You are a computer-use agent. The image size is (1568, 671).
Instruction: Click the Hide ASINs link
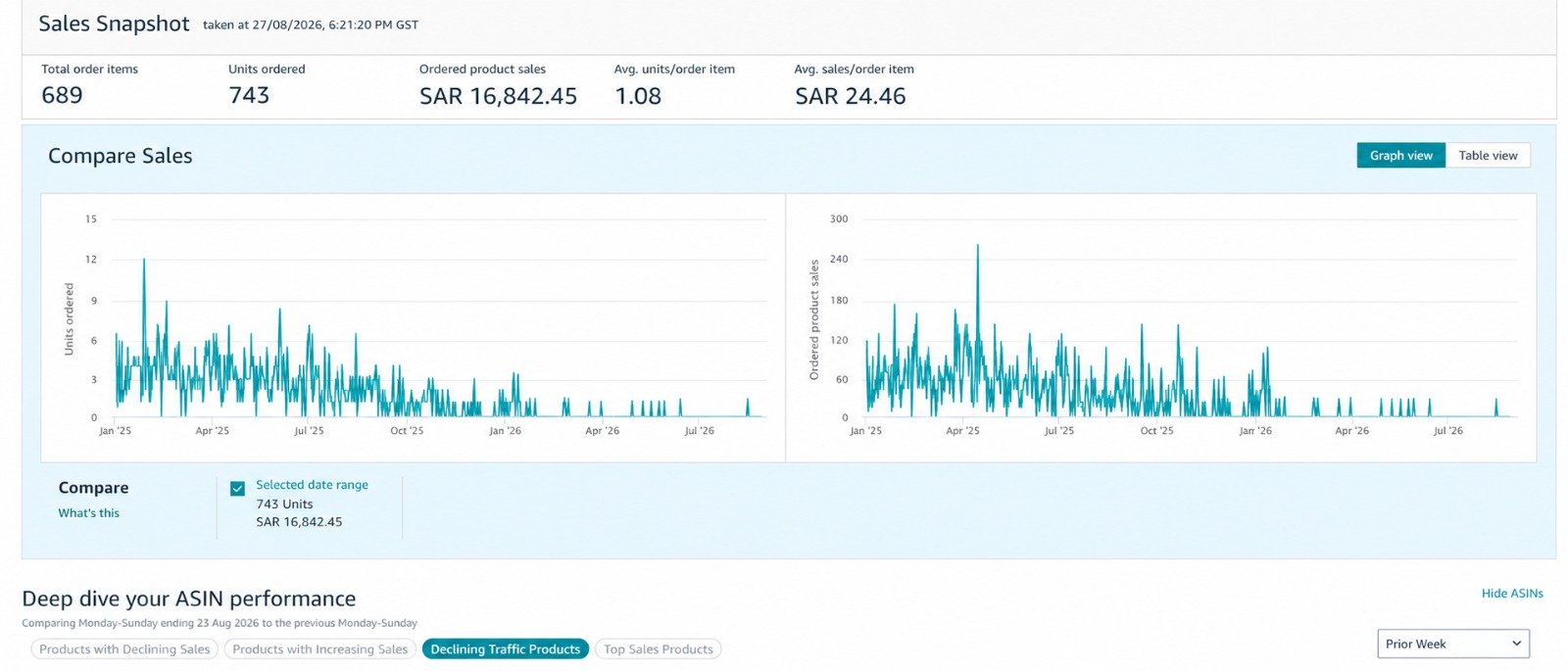click(1512, 594)
